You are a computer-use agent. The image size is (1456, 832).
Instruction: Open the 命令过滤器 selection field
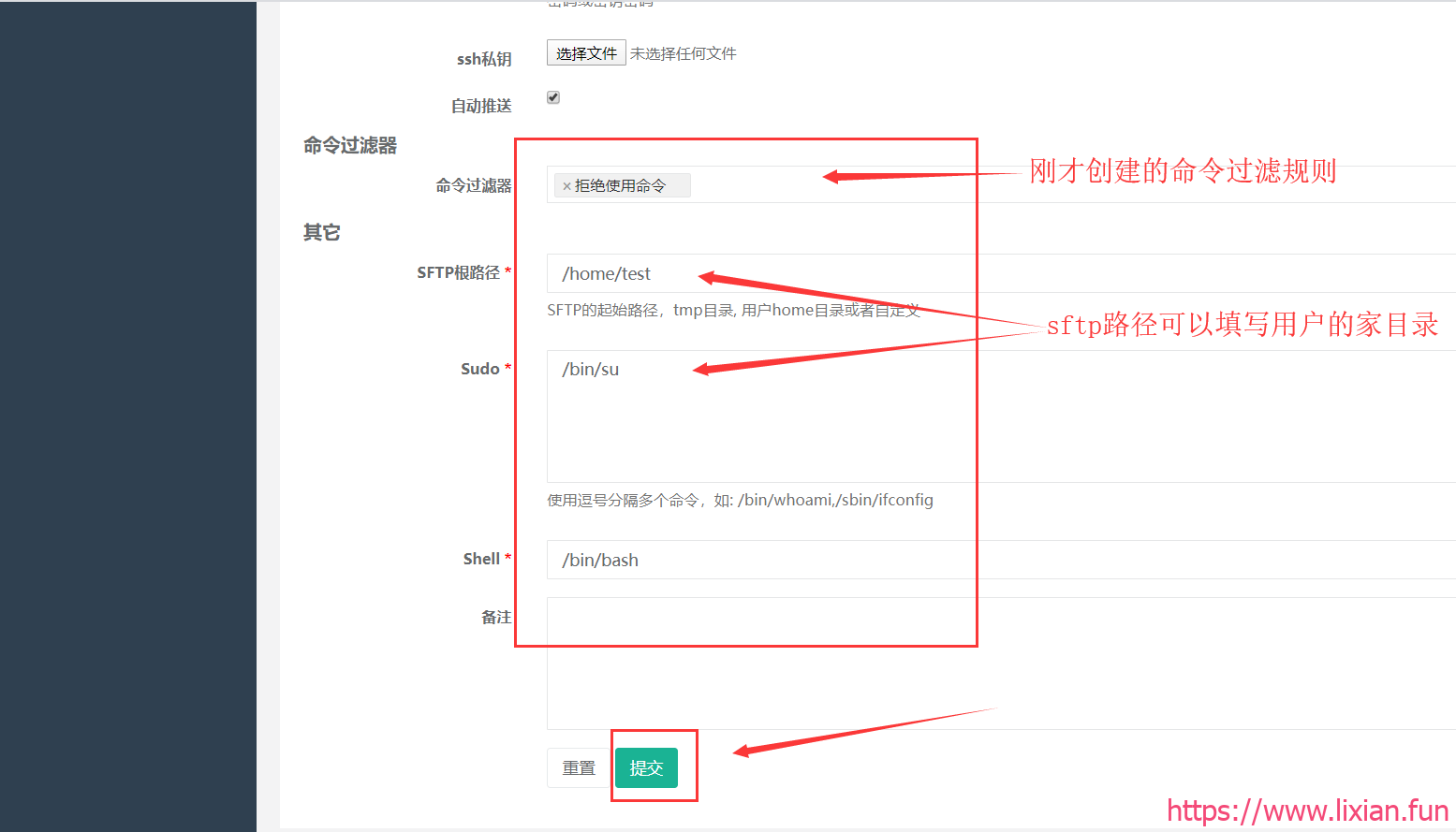[1001, 184]
